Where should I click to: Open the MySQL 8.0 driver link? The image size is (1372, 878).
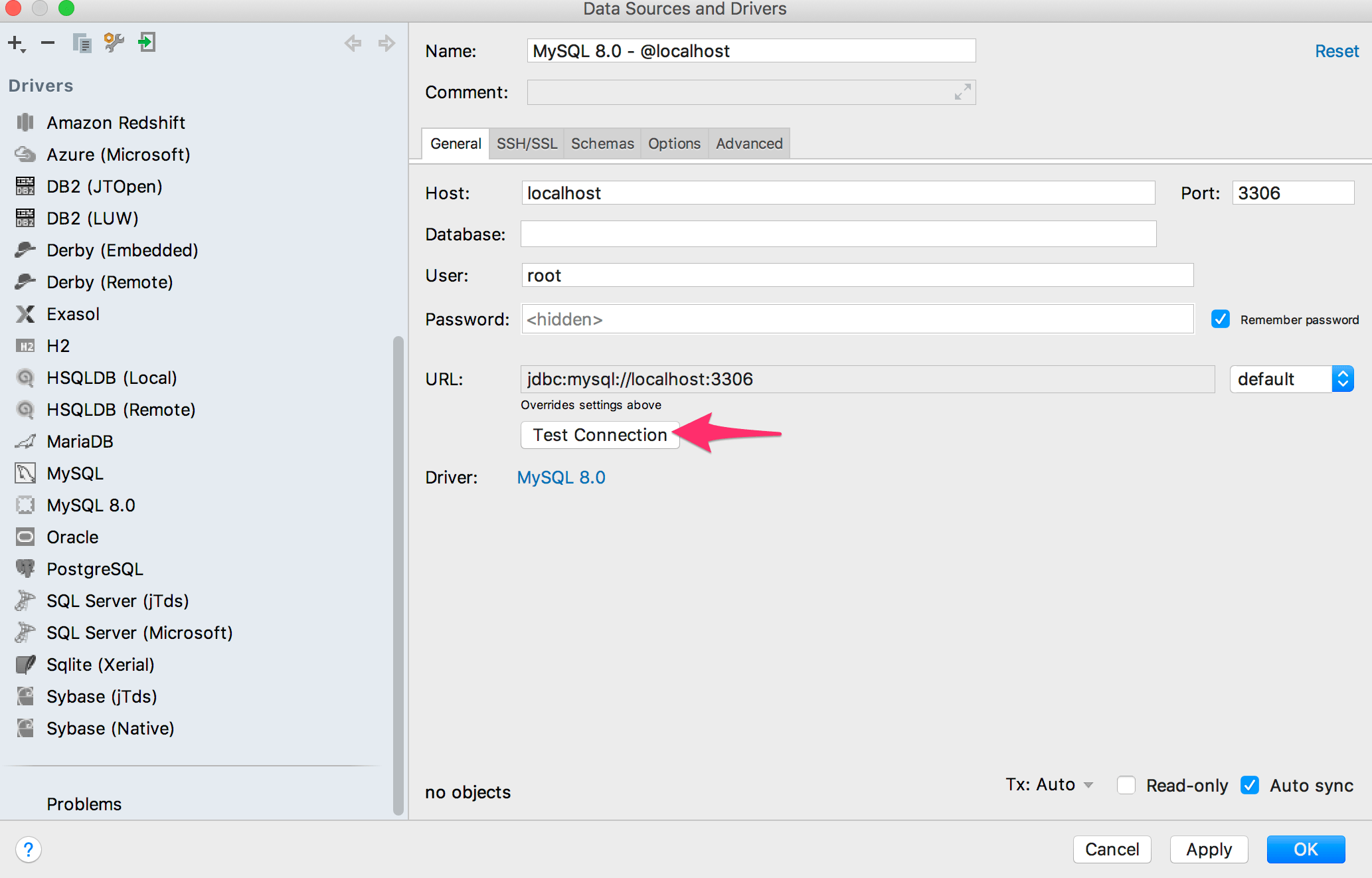coord(561,478)
